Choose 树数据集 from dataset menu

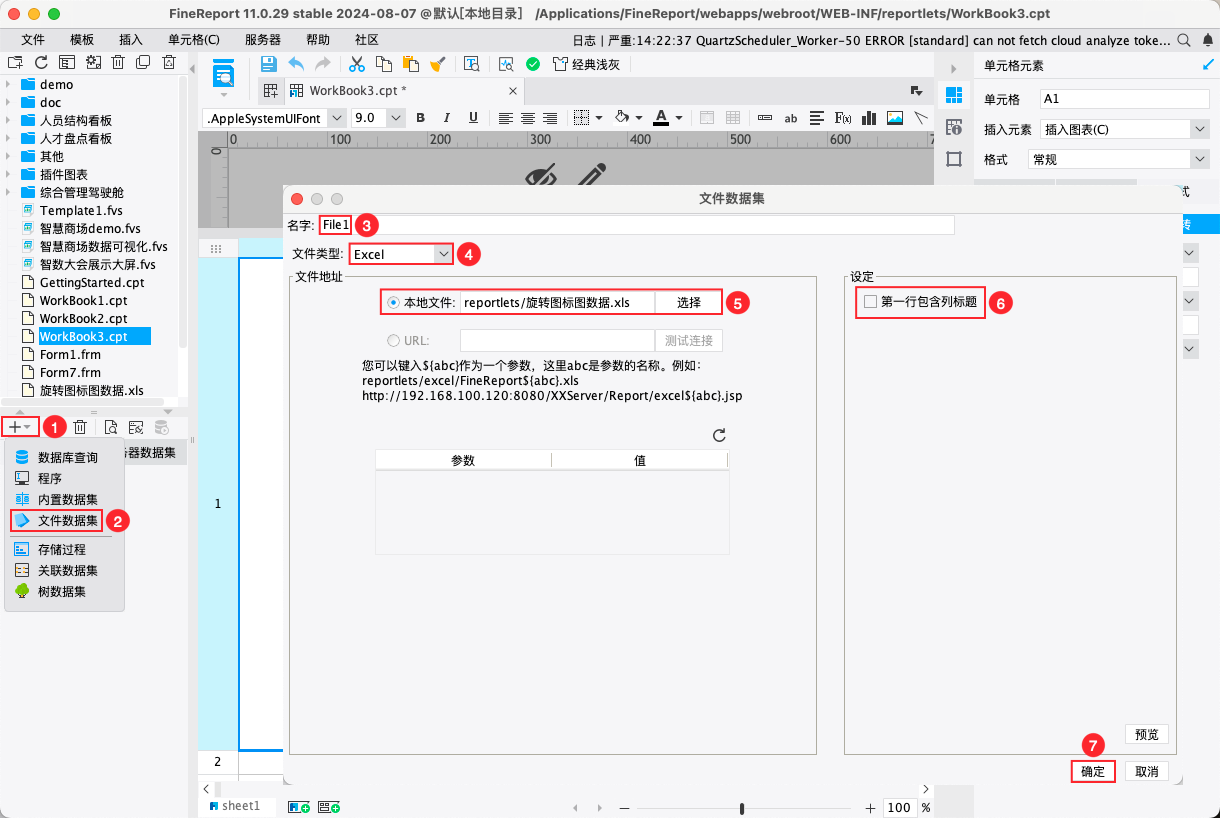[66, 591]
